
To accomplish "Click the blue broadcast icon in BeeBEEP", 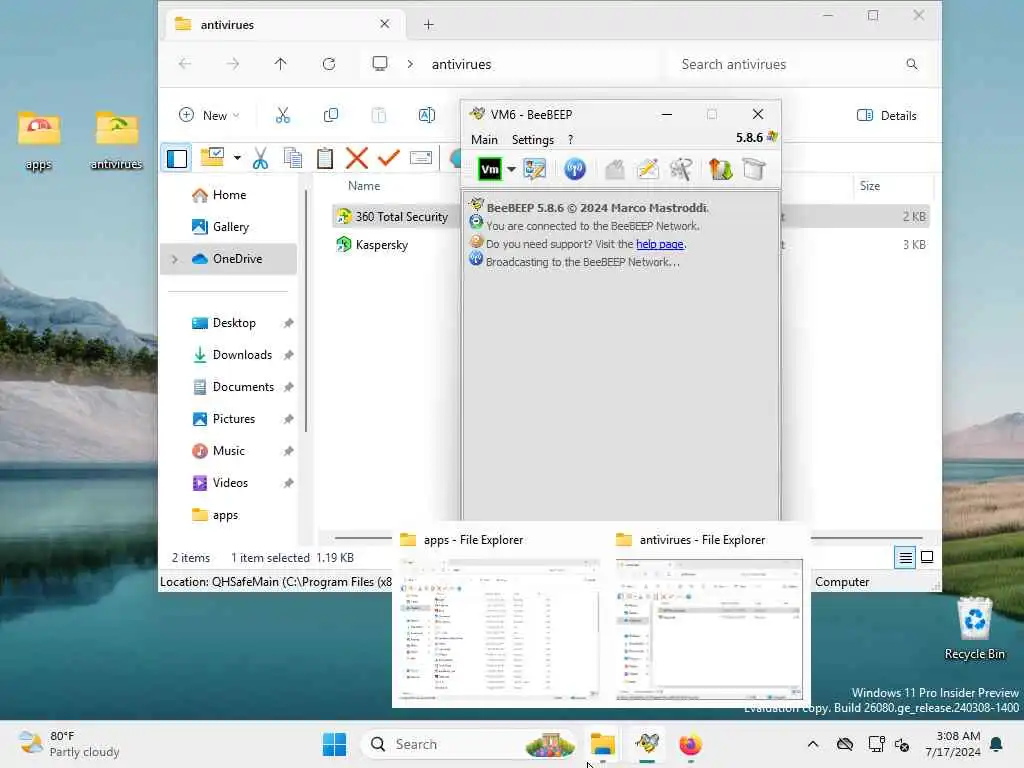I will [575, 170].
